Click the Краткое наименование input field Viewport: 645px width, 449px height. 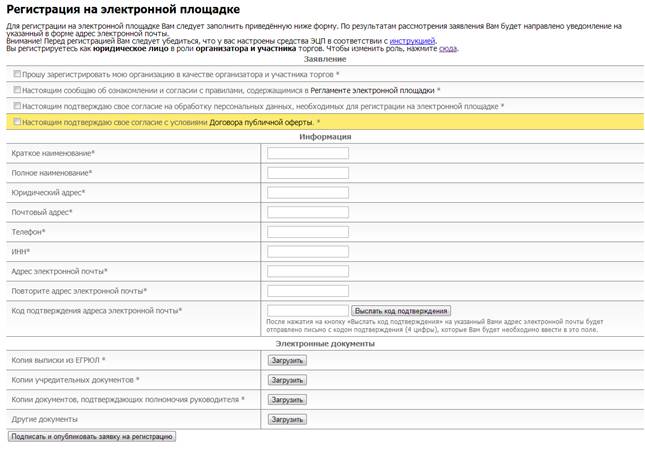point(308,153)
